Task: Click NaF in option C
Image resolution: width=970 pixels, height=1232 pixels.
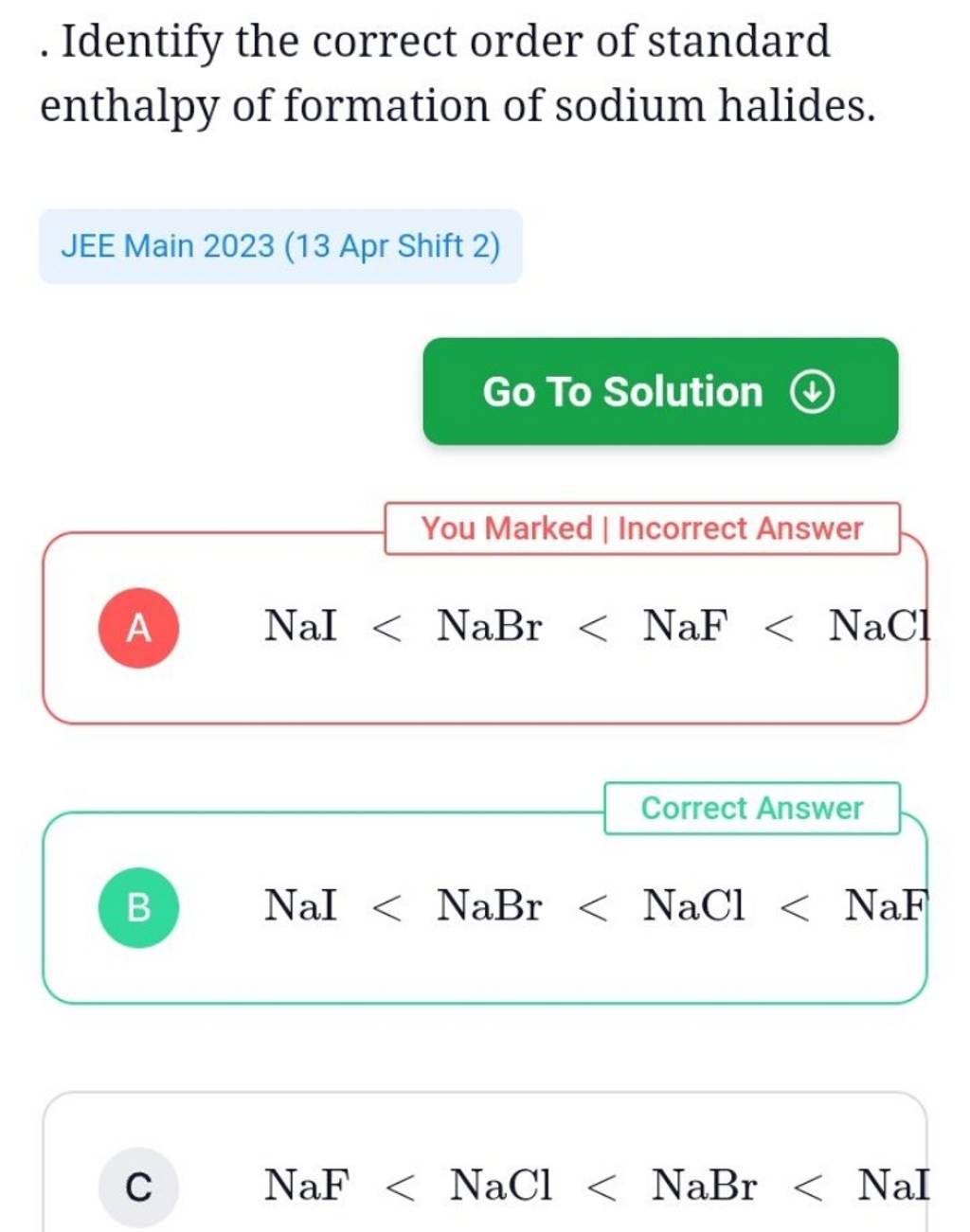Action: 307,1186
